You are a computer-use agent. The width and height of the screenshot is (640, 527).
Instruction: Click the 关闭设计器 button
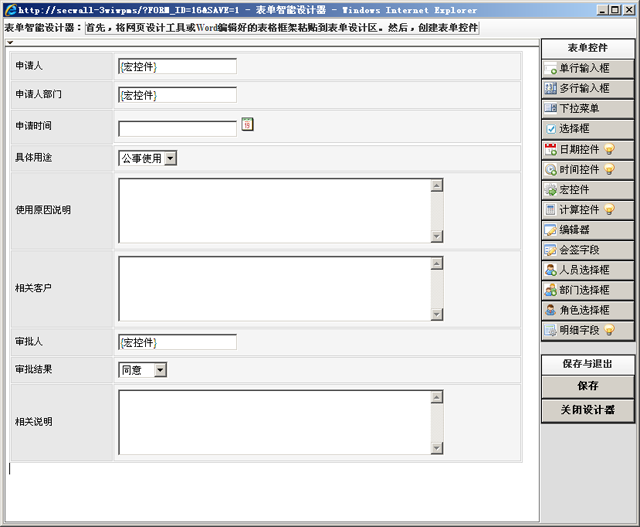(587, 410)
